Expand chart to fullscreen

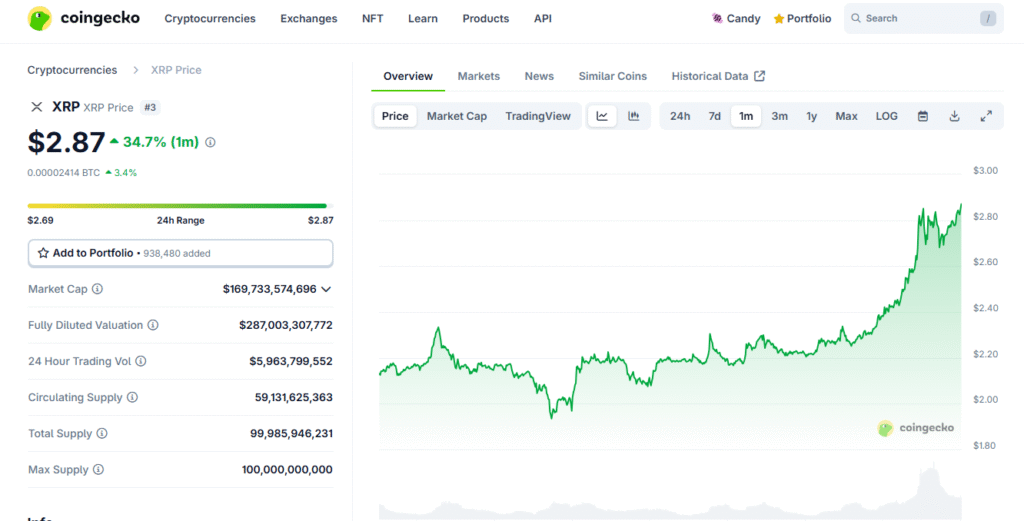tap(986, 116)
